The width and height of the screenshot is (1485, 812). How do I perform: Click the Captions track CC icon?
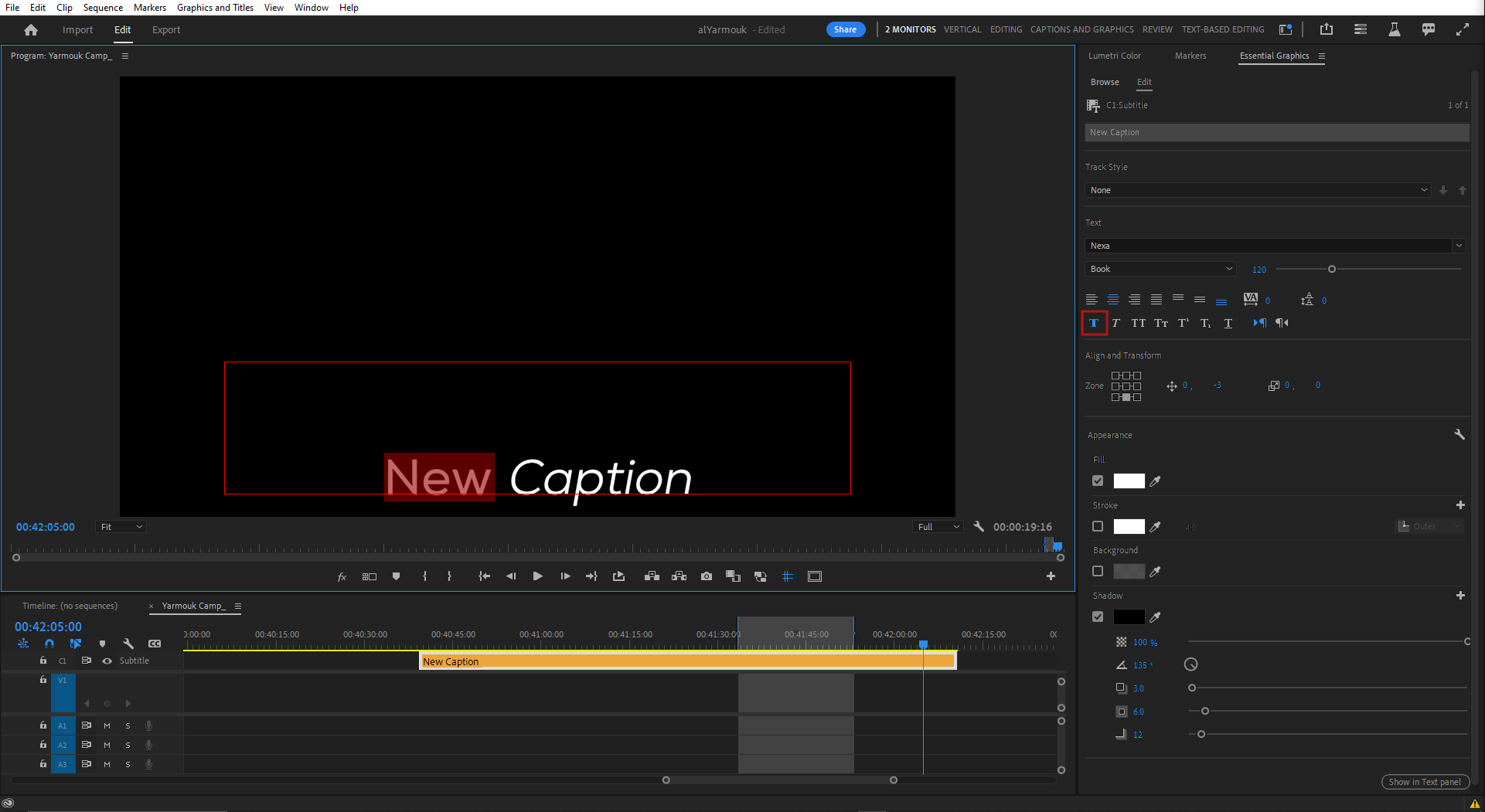coord(155,643)
